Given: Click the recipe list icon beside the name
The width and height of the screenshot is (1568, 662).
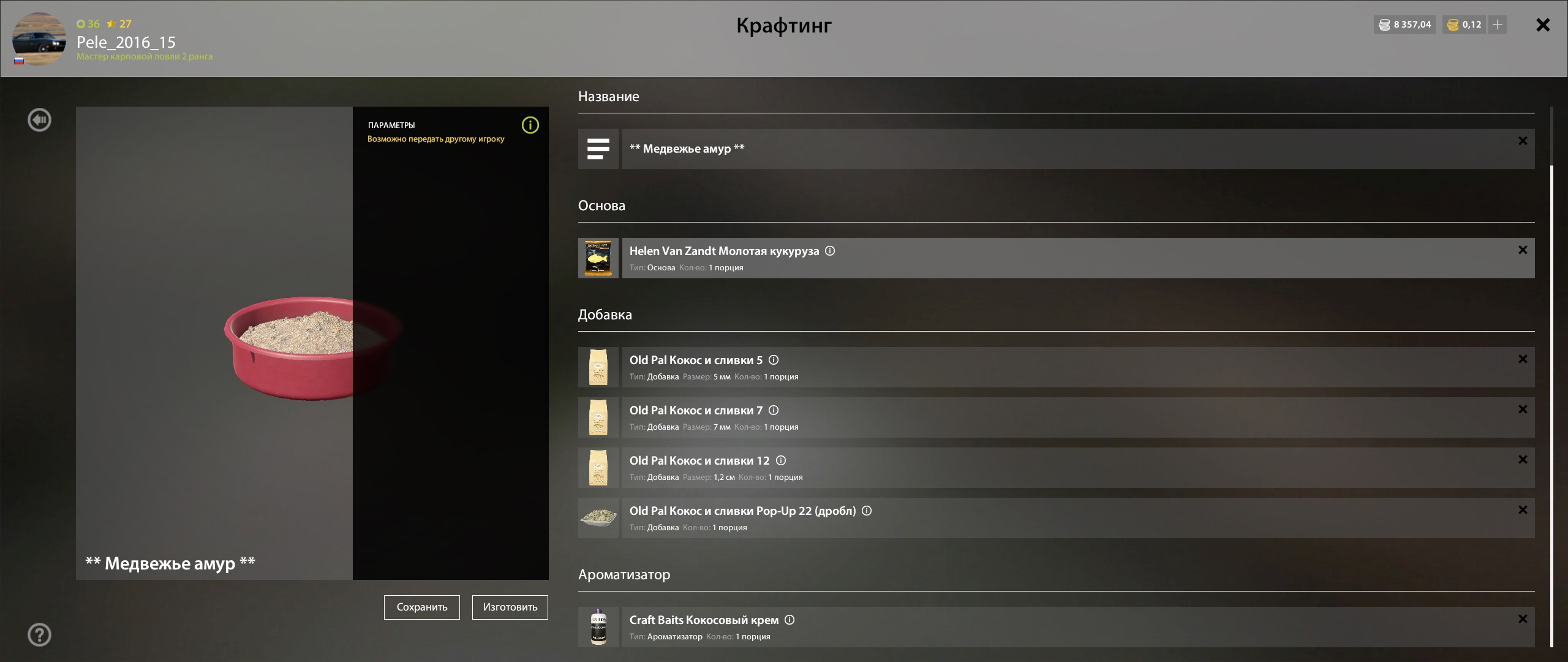Looking at the screenshot, I should coord(598,149).
